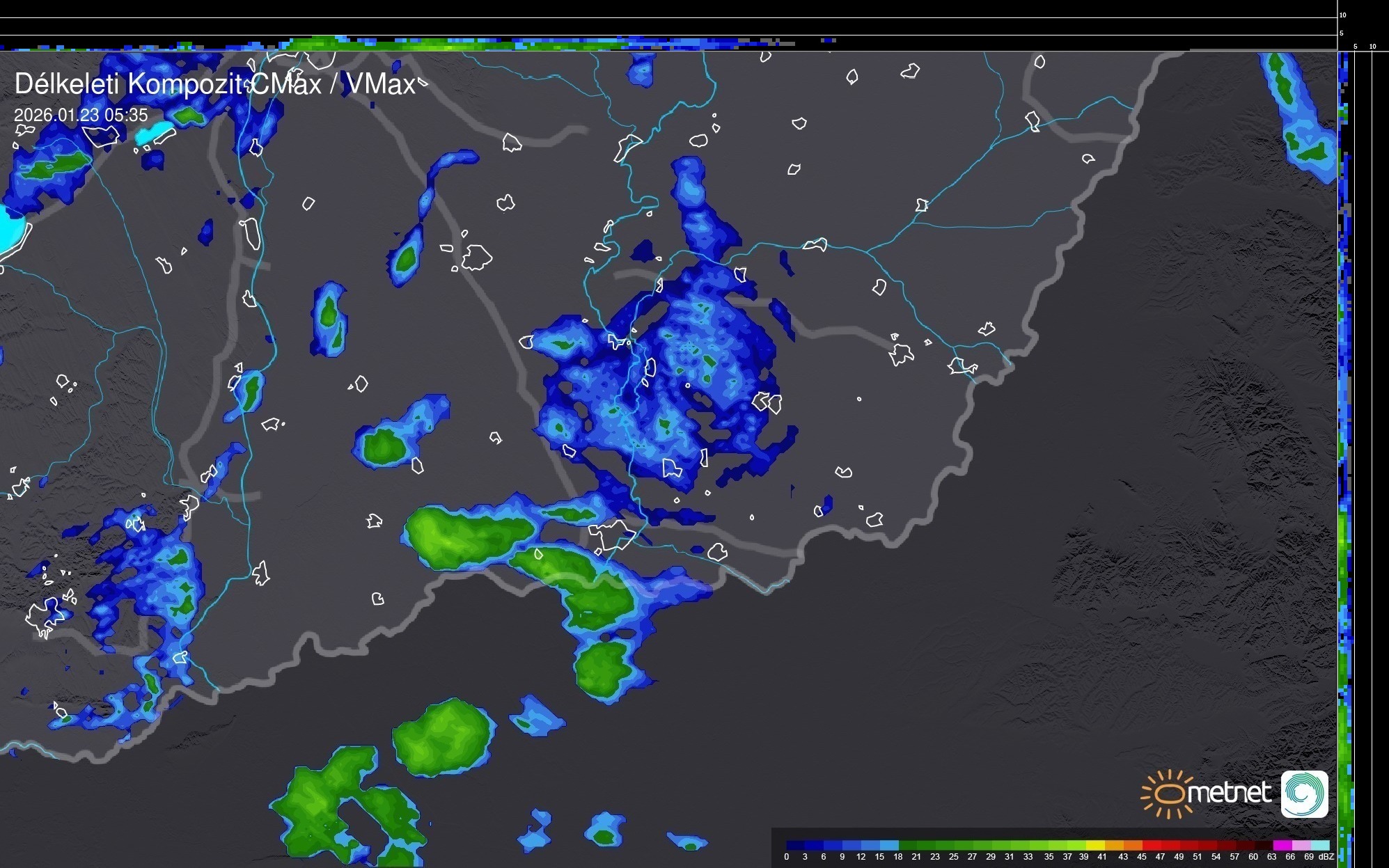Click the metnet logo text

pos(1230,793)
